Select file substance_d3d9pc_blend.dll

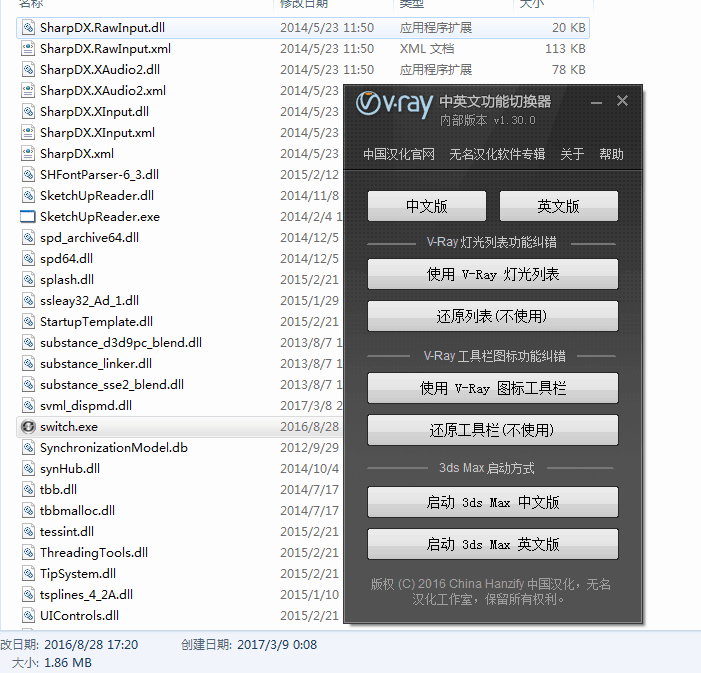click(x=121, y=343)
